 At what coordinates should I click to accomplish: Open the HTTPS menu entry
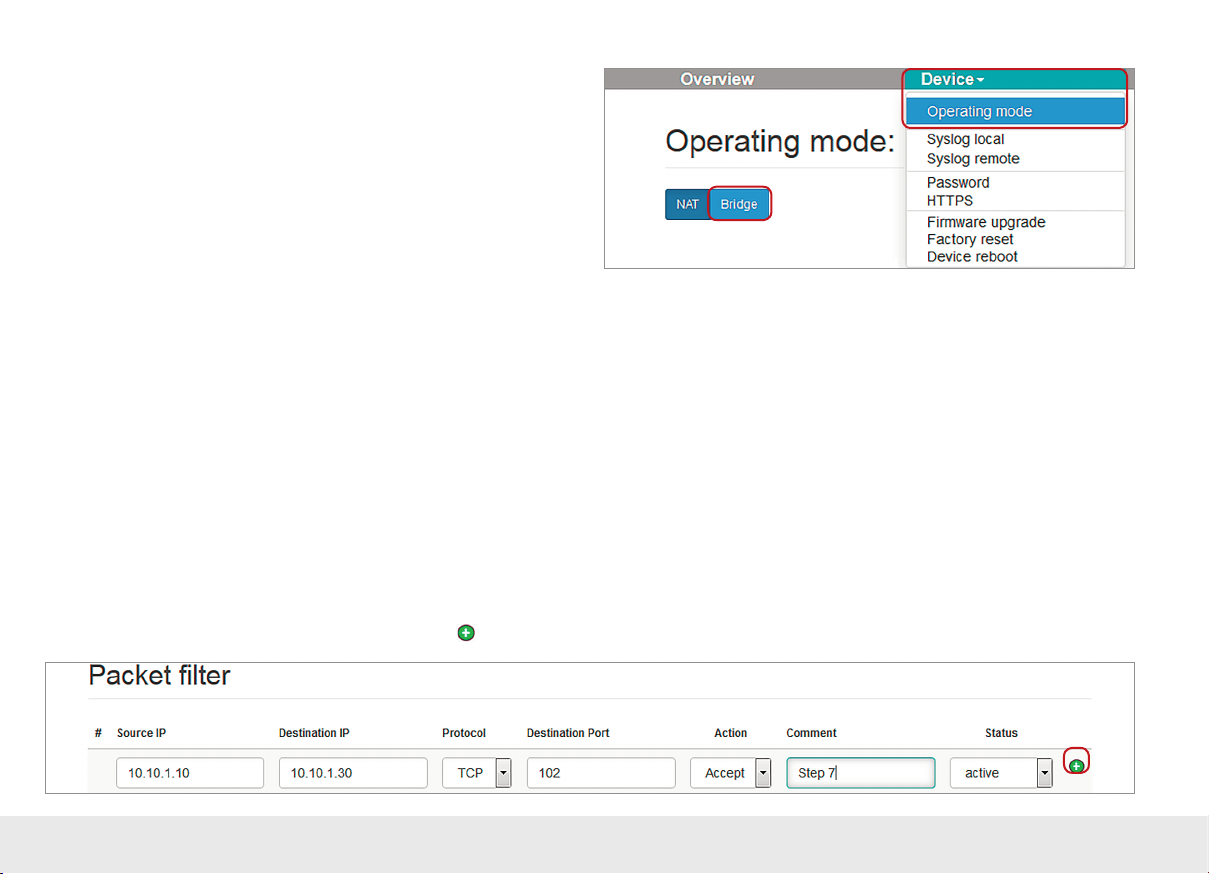point(950,201)
